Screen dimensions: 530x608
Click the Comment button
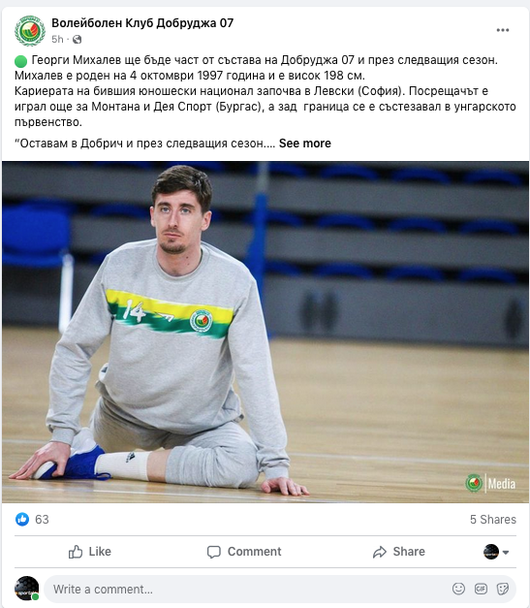click(x=244, y=552)
